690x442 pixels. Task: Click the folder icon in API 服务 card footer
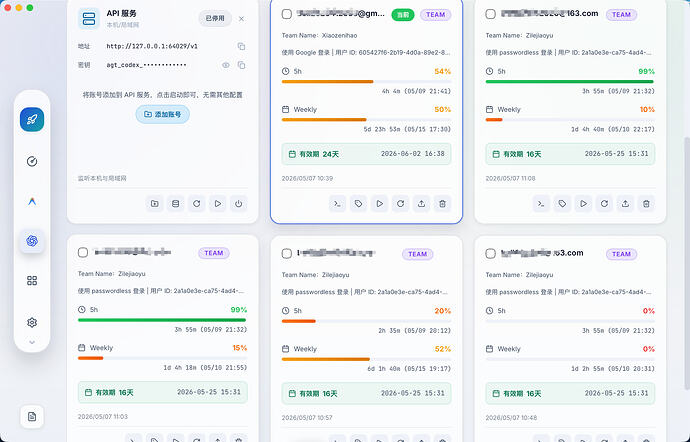coord(154,204)
